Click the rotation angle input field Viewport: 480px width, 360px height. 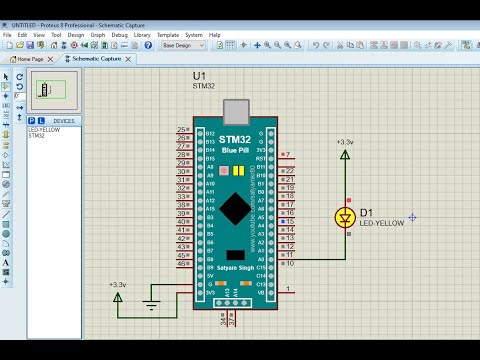coord(20,96)
